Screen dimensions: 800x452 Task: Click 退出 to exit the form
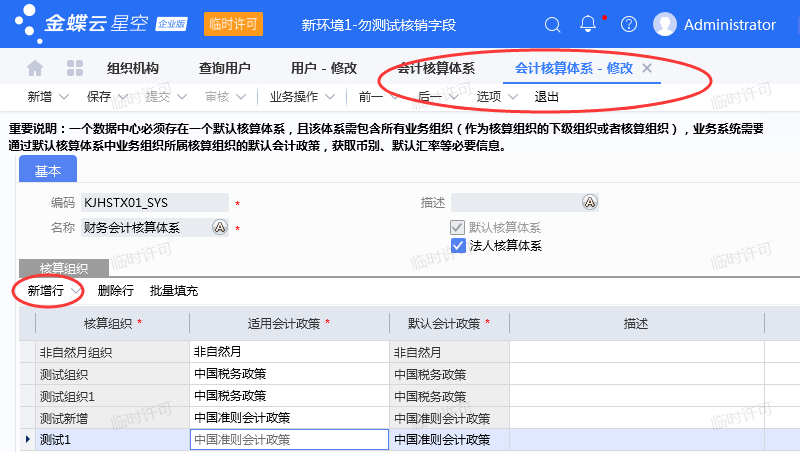pyautogui.click(x=546, y=96)
